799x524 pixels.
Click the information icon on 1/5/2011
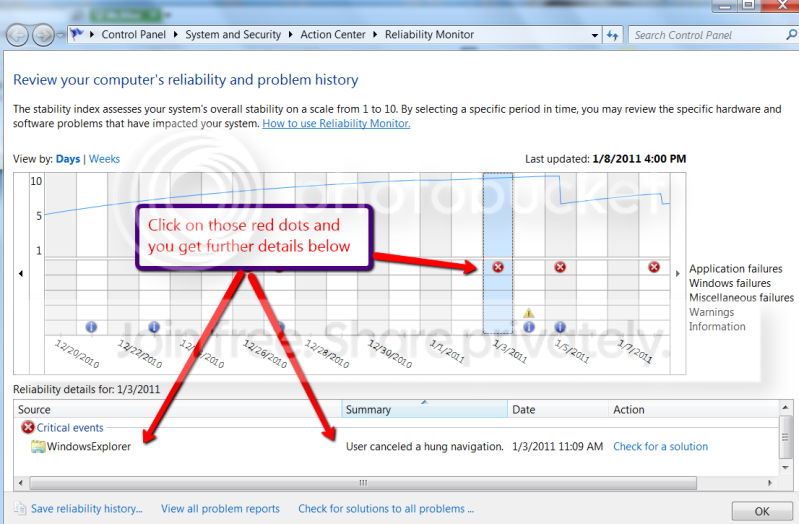pos(560,327)
